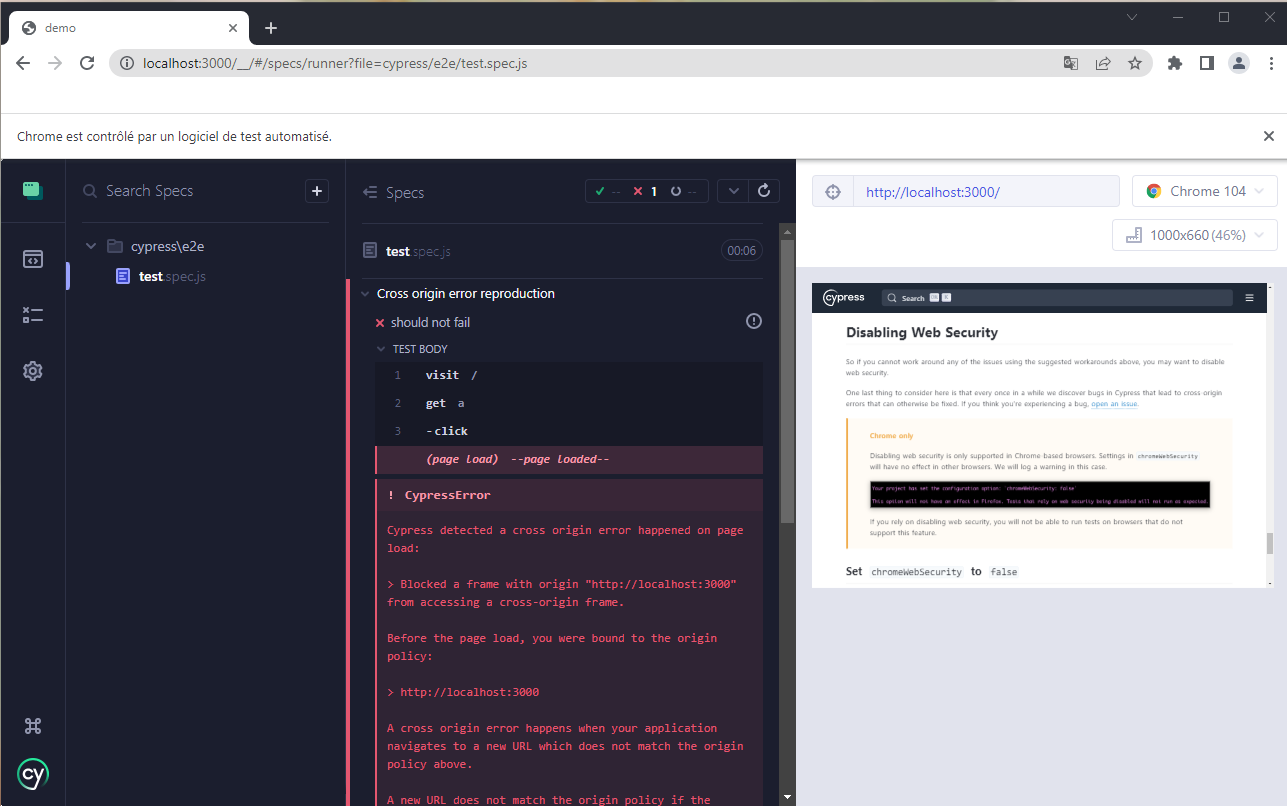Collapse the Specs list arrow icon
1287x806 pixels.
(370, 192)
